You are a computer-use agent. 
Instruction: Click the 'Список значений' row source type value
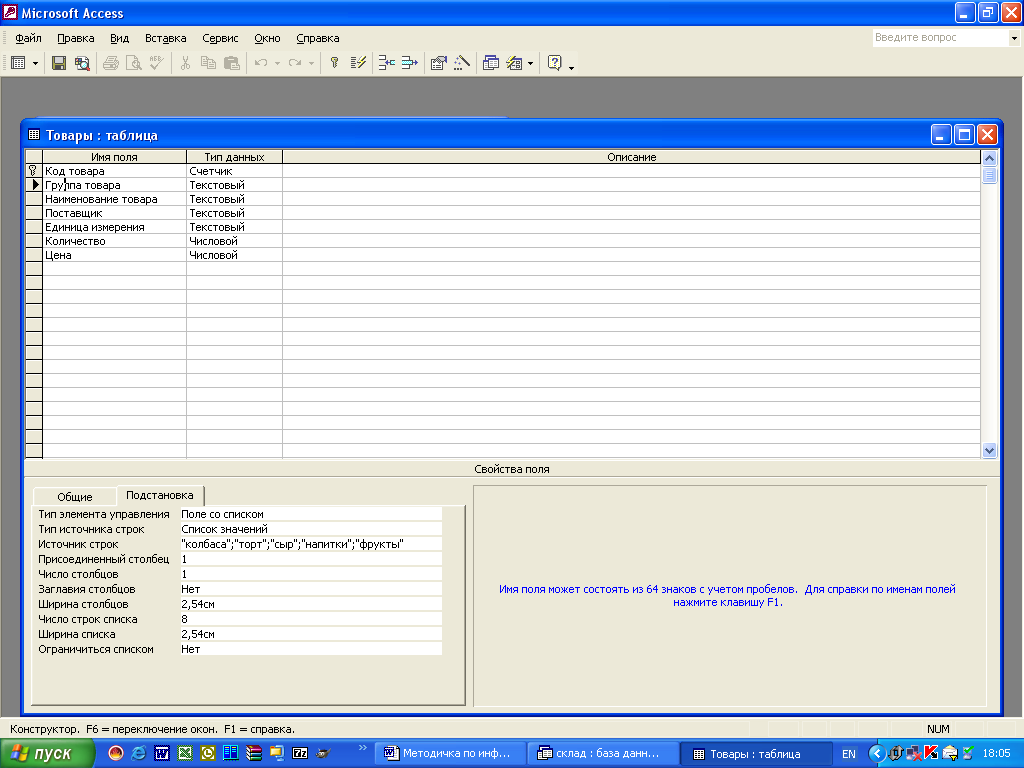click(x=311, y=529)
